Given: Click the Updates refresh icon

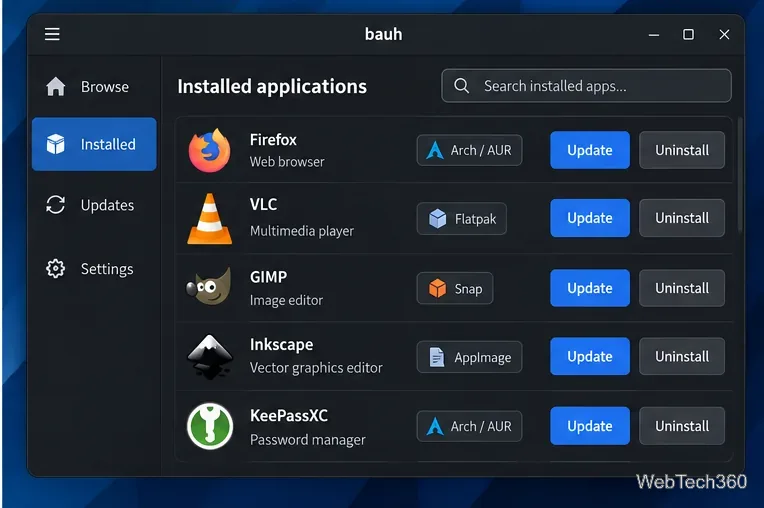Looking at the screenshot, I should click(x=56, y=205).
